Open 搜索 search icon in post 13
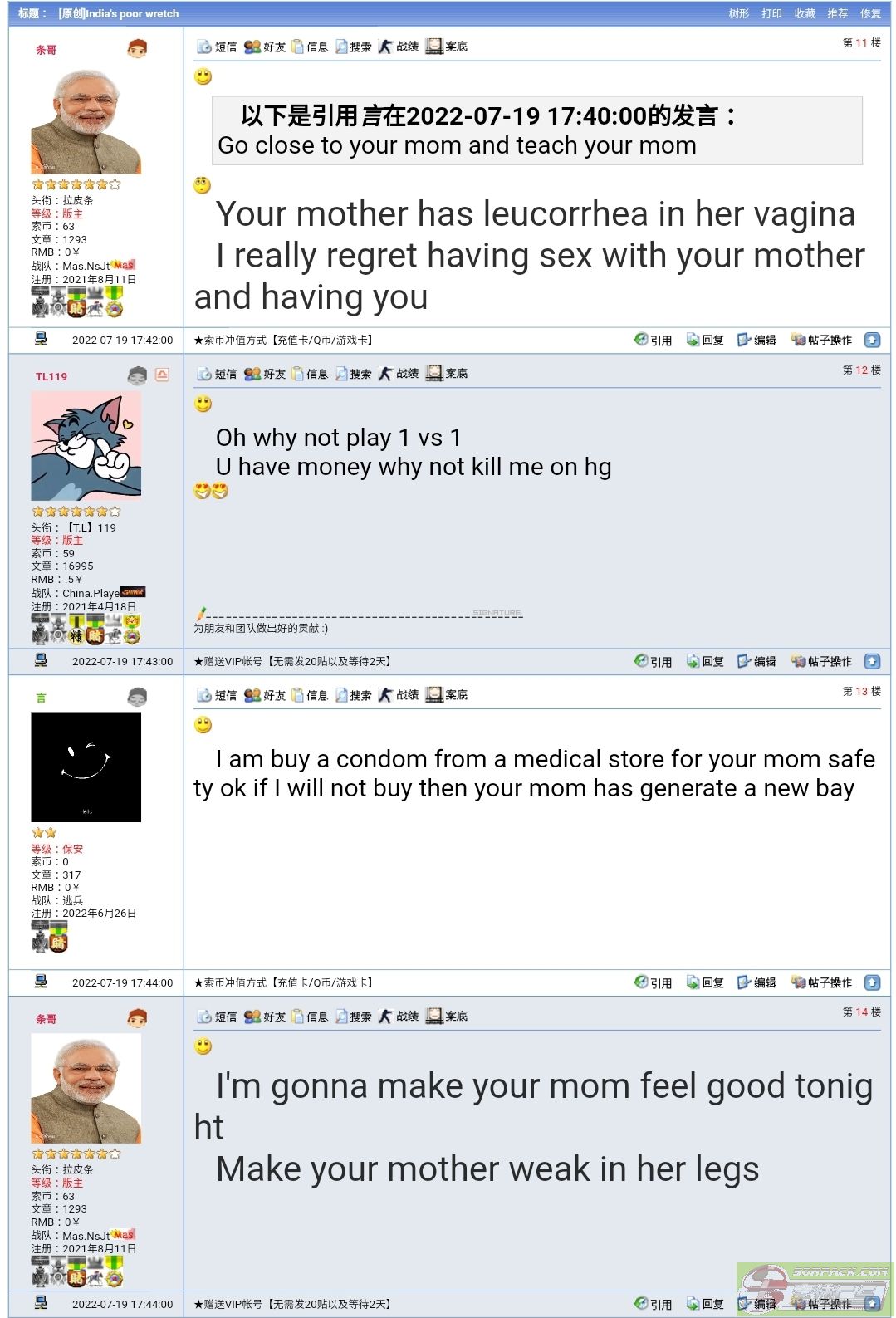 click(353, 695)
